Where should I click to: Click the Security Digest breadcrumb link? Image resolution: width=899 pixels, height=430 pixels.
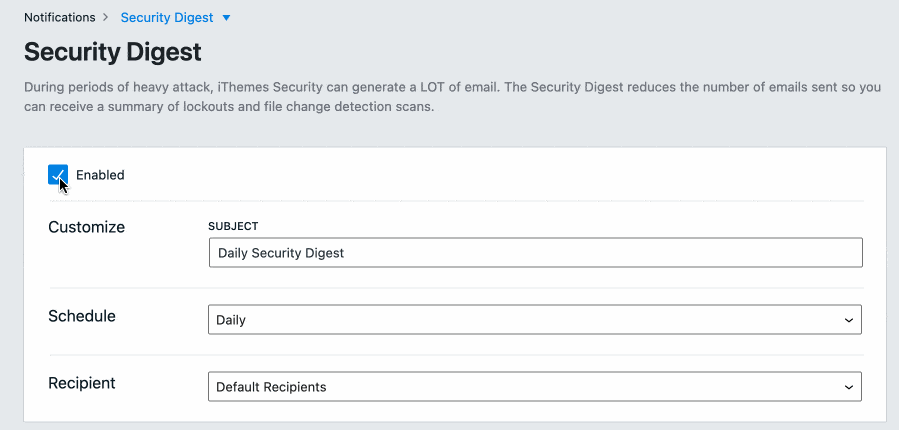point(166,17)
